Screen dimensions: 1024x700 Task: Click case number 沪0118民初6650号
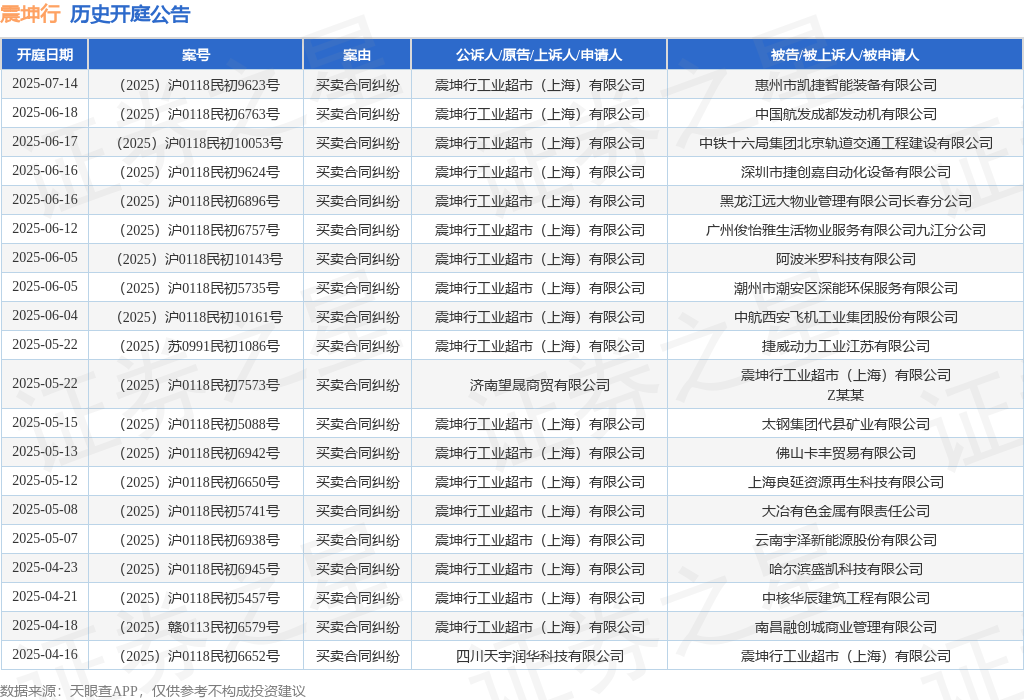pos(196,483)
